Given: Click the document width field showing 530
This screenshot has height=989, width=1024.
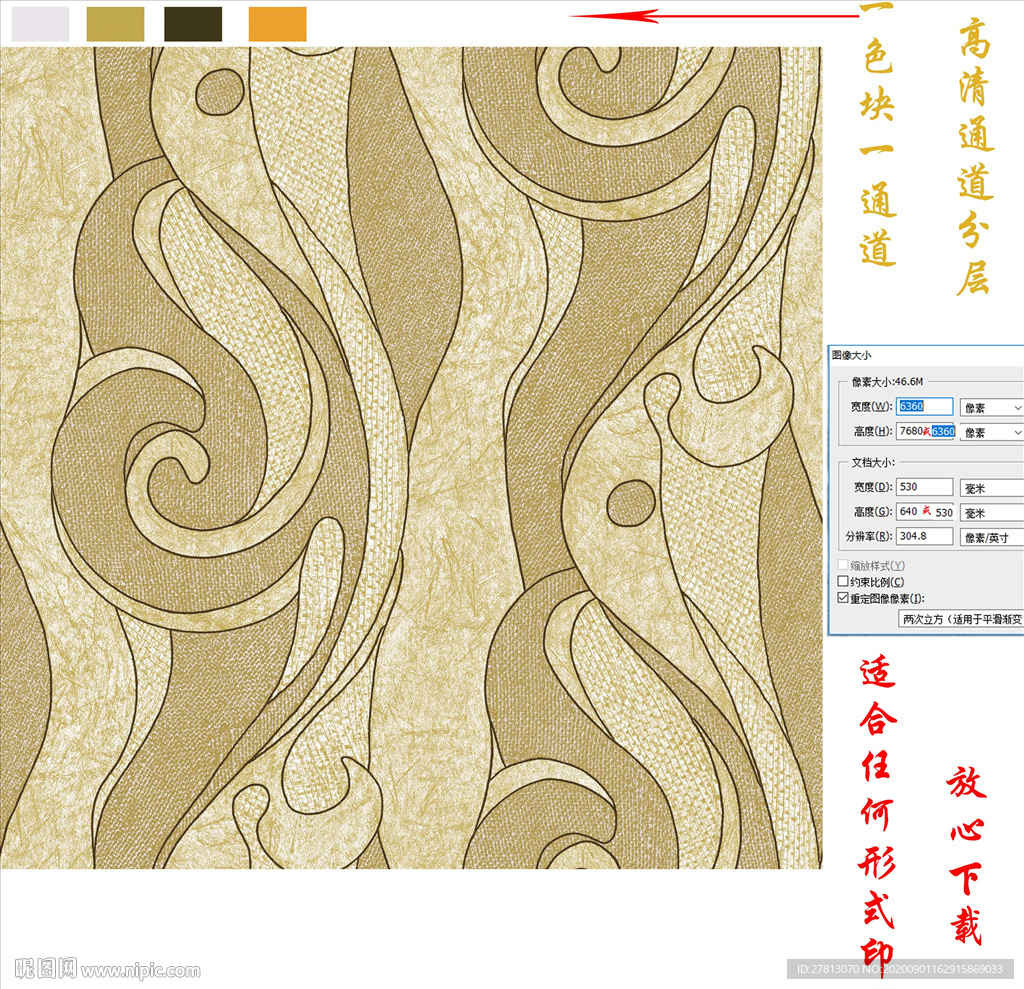Looking at the screenshot, I should pos(925,487).
